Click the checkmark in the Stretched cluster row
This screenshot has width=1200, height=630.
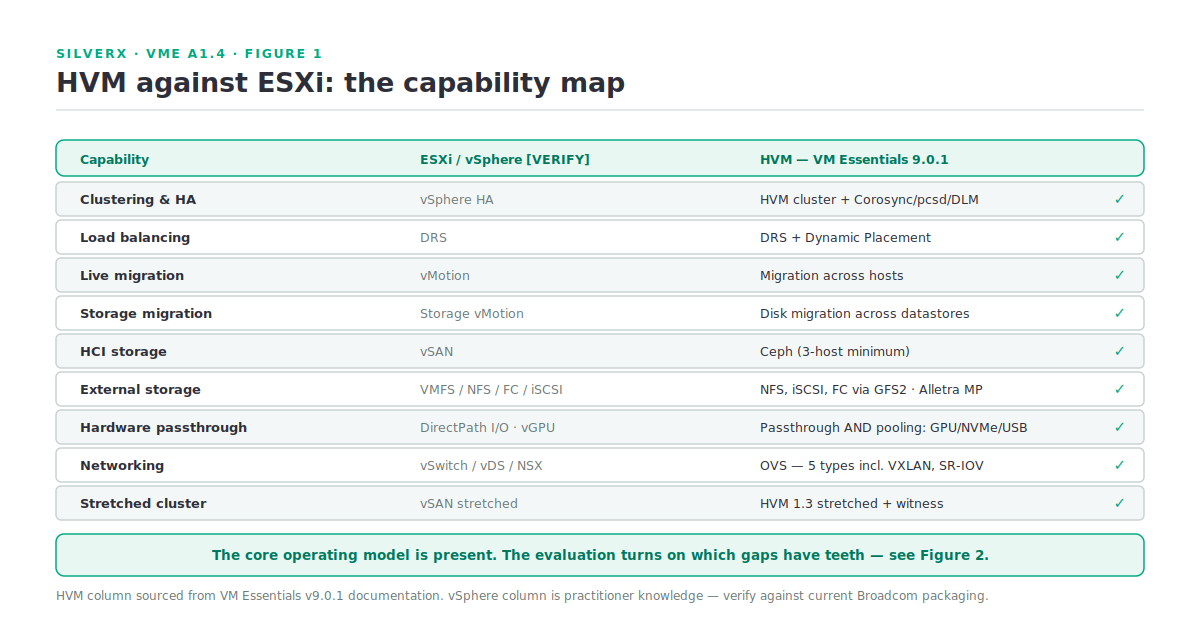coord(1119,503)
